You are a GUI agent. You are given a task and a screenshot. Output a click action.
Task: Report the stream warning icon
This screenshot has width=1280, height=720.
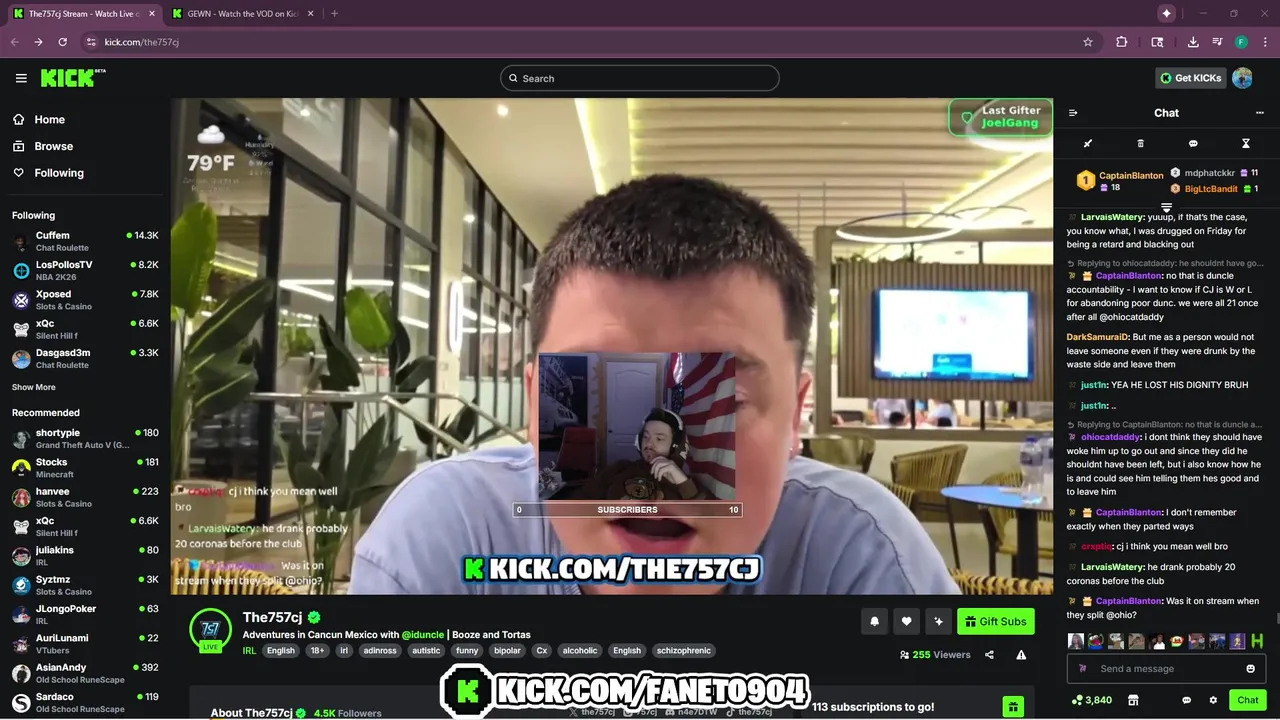pyautogui.click(x=1021, y=655)
